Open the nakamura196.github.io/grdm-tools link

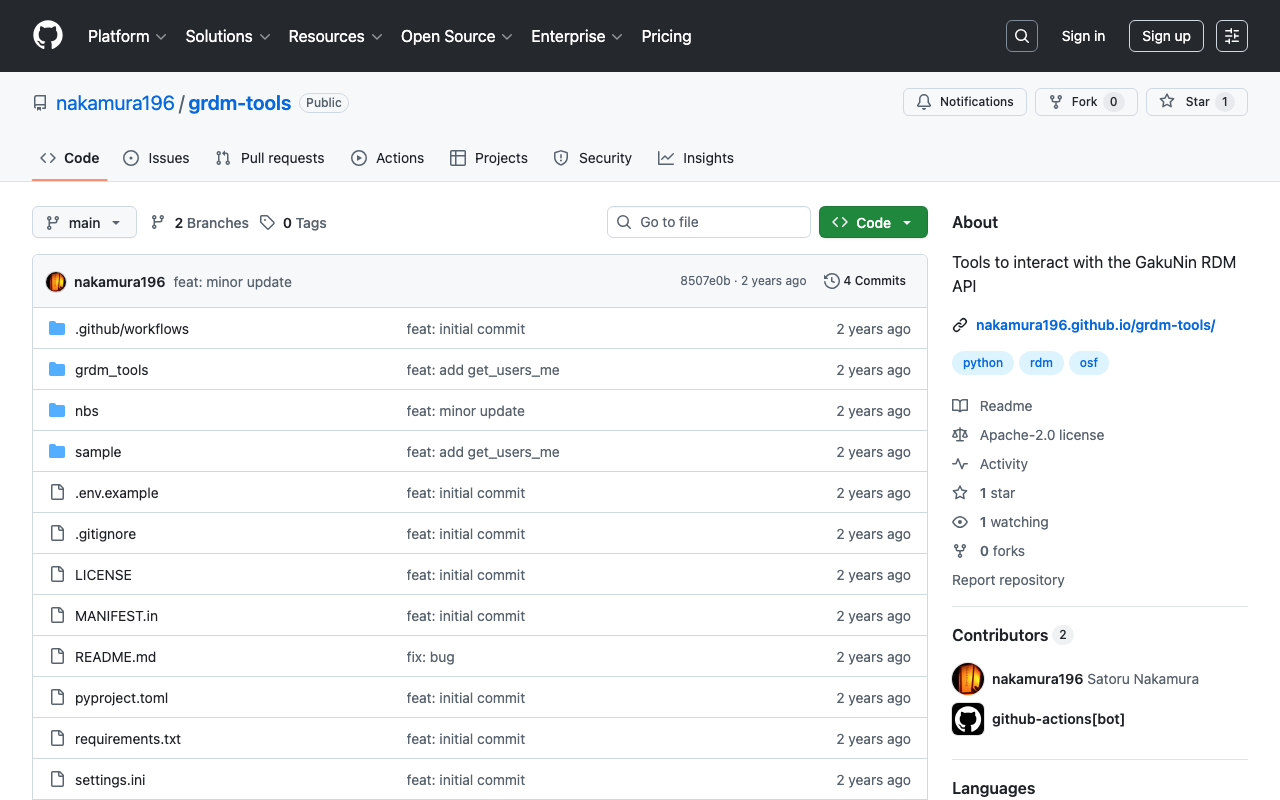click(1095, 325)
